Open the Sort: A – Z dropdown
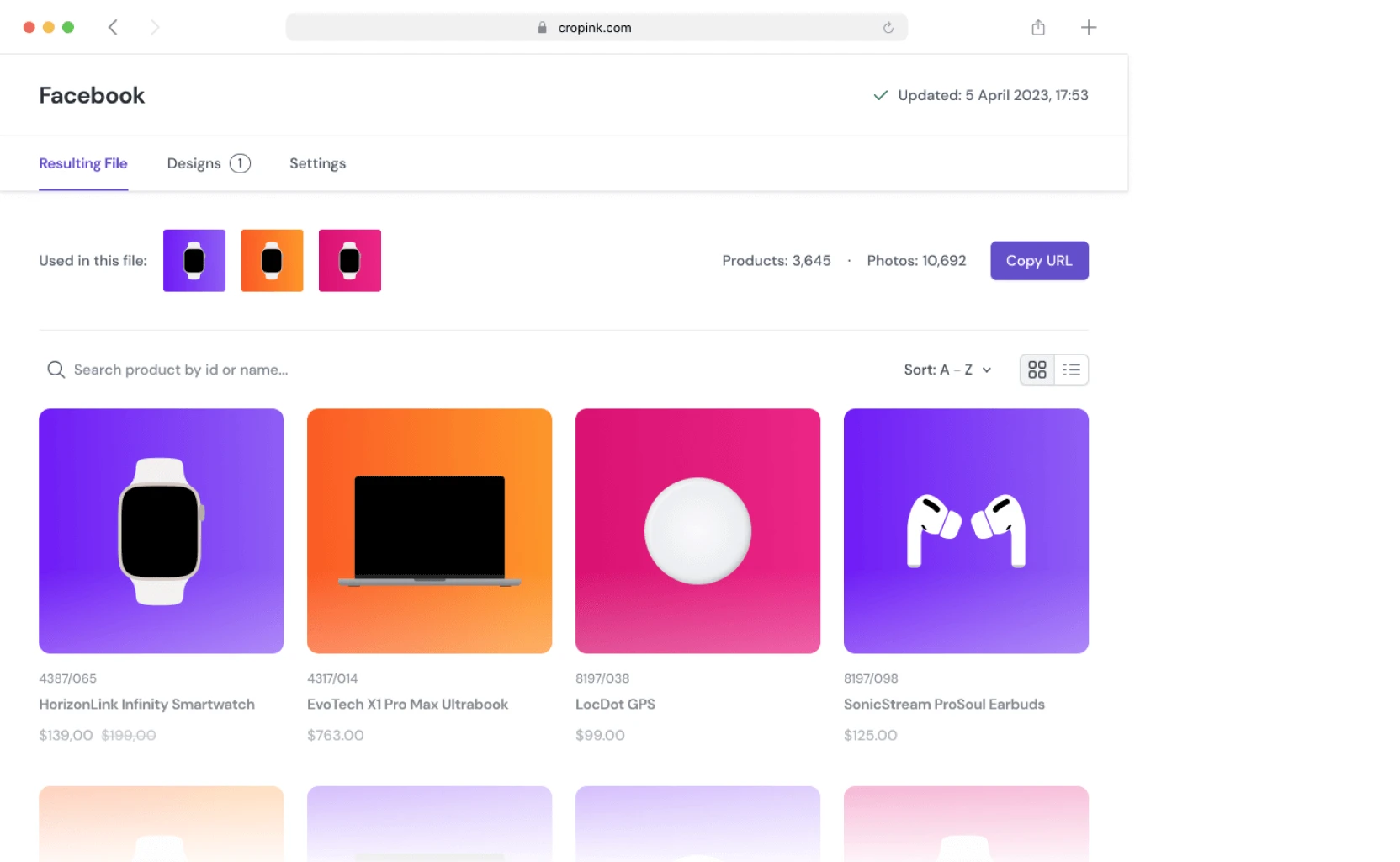This screenshot has width=1400, height=862. (947, 370)
